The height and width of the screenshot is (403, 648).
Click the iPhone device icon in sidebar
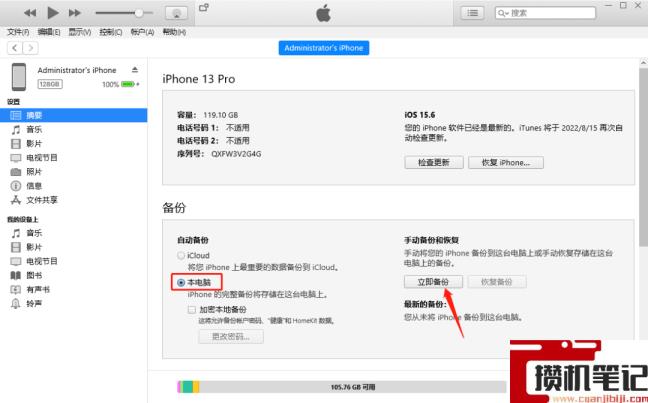point(19,77)
